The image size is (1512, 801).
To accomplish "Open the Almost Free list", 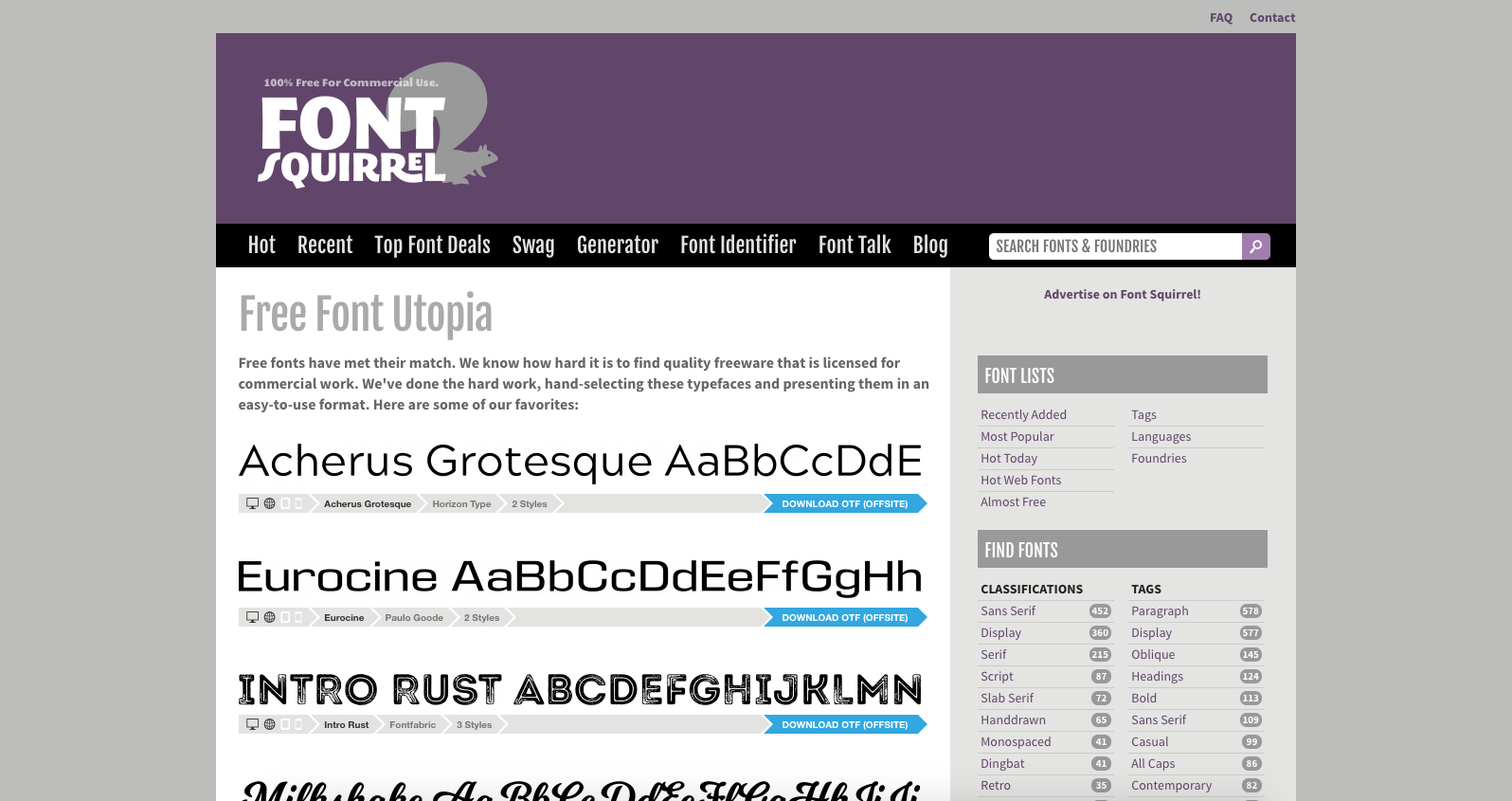I will (1013, 502).
